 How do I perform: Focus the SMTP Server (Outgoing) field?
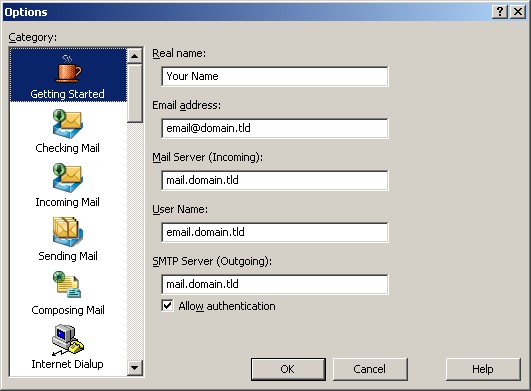point(275,284)
